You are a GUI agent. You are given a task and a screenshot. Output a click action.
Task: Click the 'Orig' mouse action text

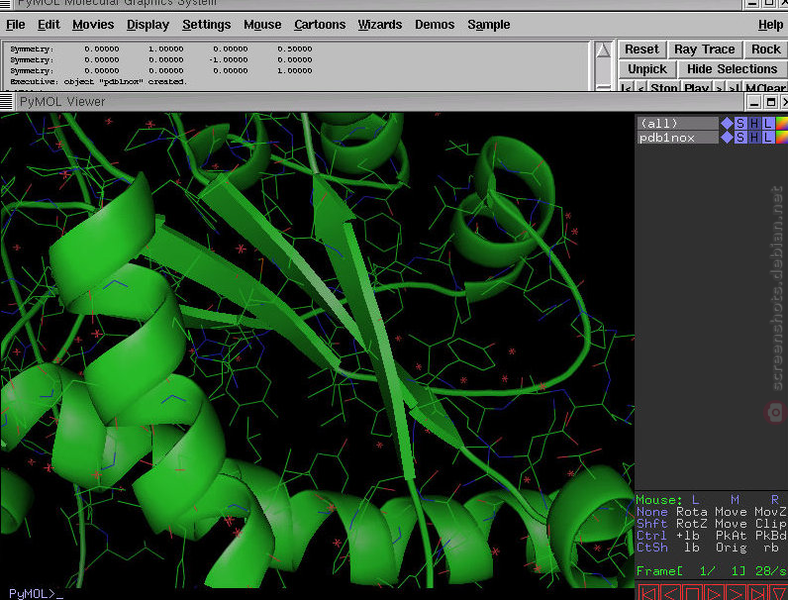731,548
